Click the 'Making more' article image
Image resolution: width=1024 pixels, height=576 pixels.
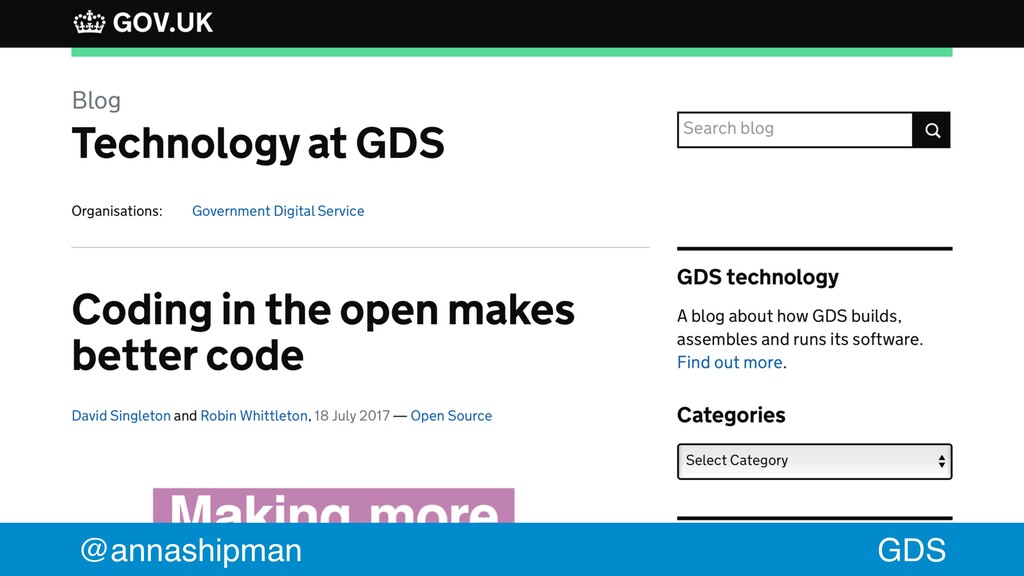[334, 505]
